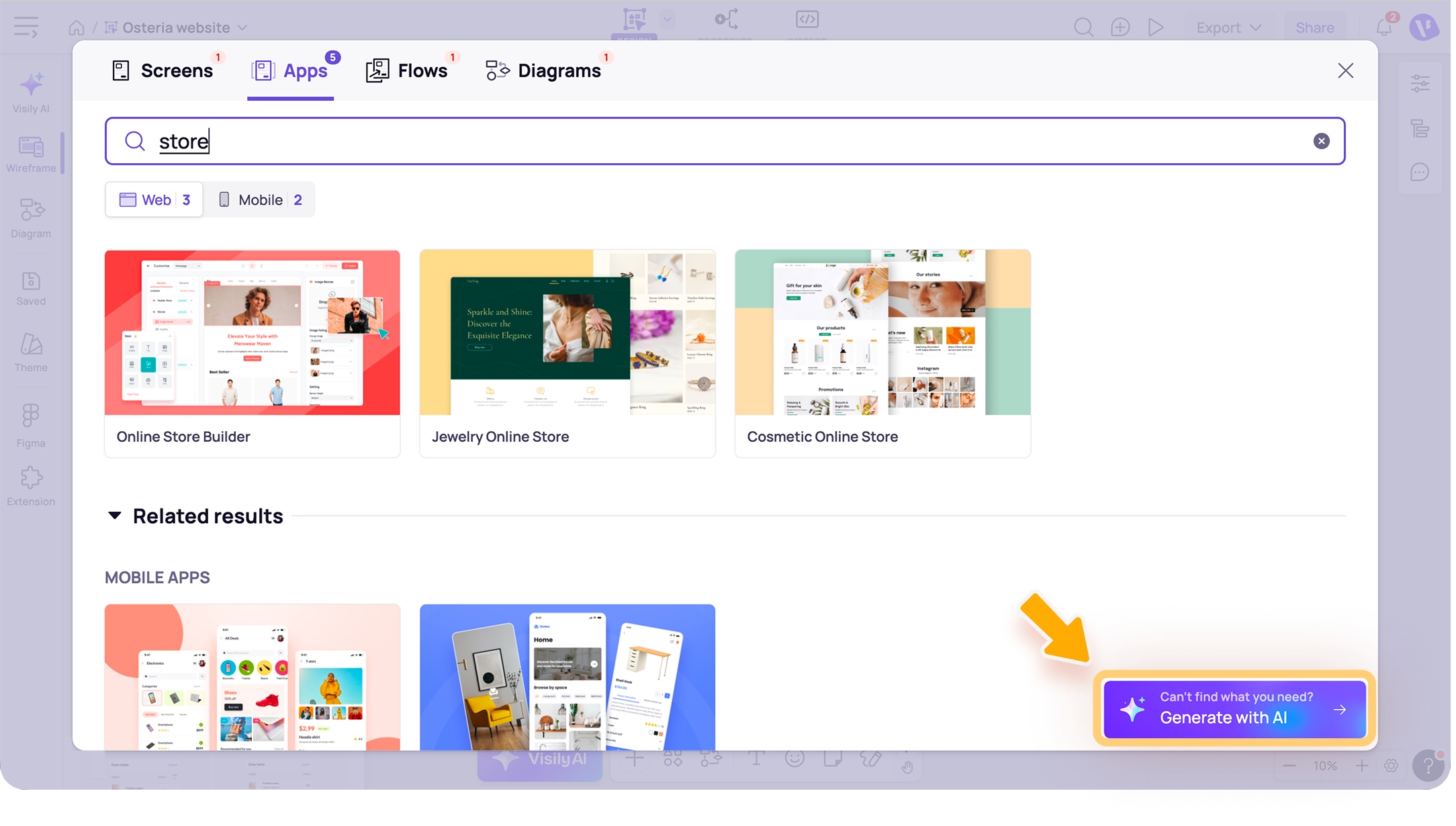Open the blue furniture mobile app template
1456x826 pixels.
567,677
